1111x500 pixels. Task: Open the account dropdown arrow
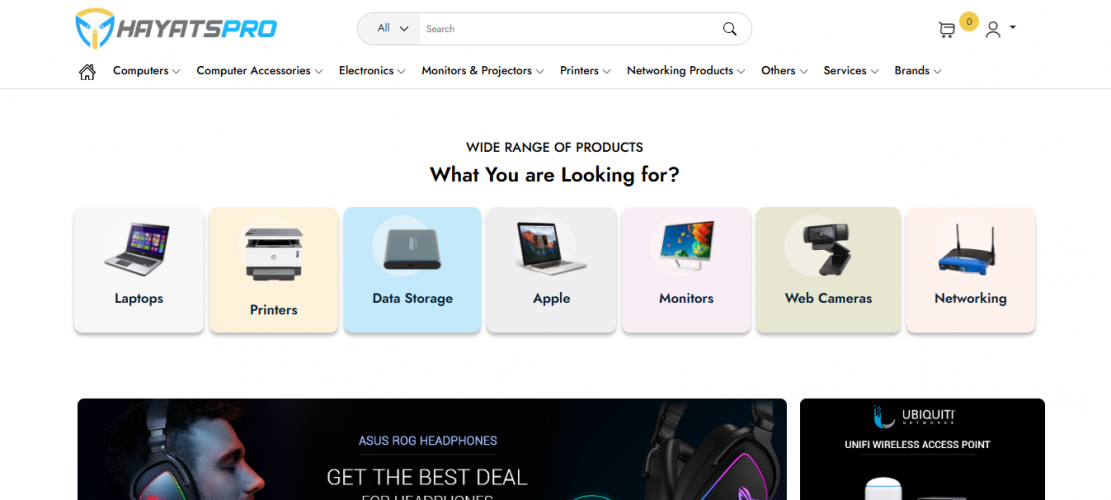tap(1013, 28)
